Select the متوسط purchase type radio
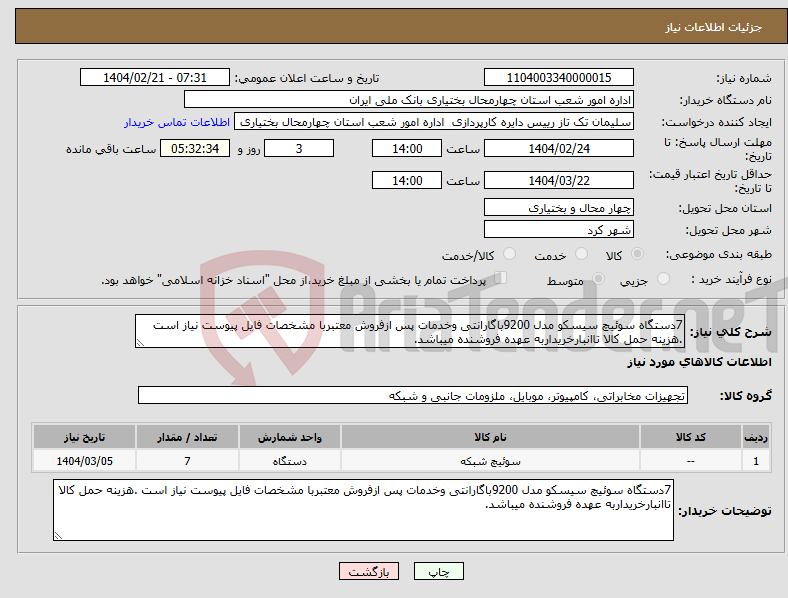This screenshot has width=788, height=598. point(598,278)
